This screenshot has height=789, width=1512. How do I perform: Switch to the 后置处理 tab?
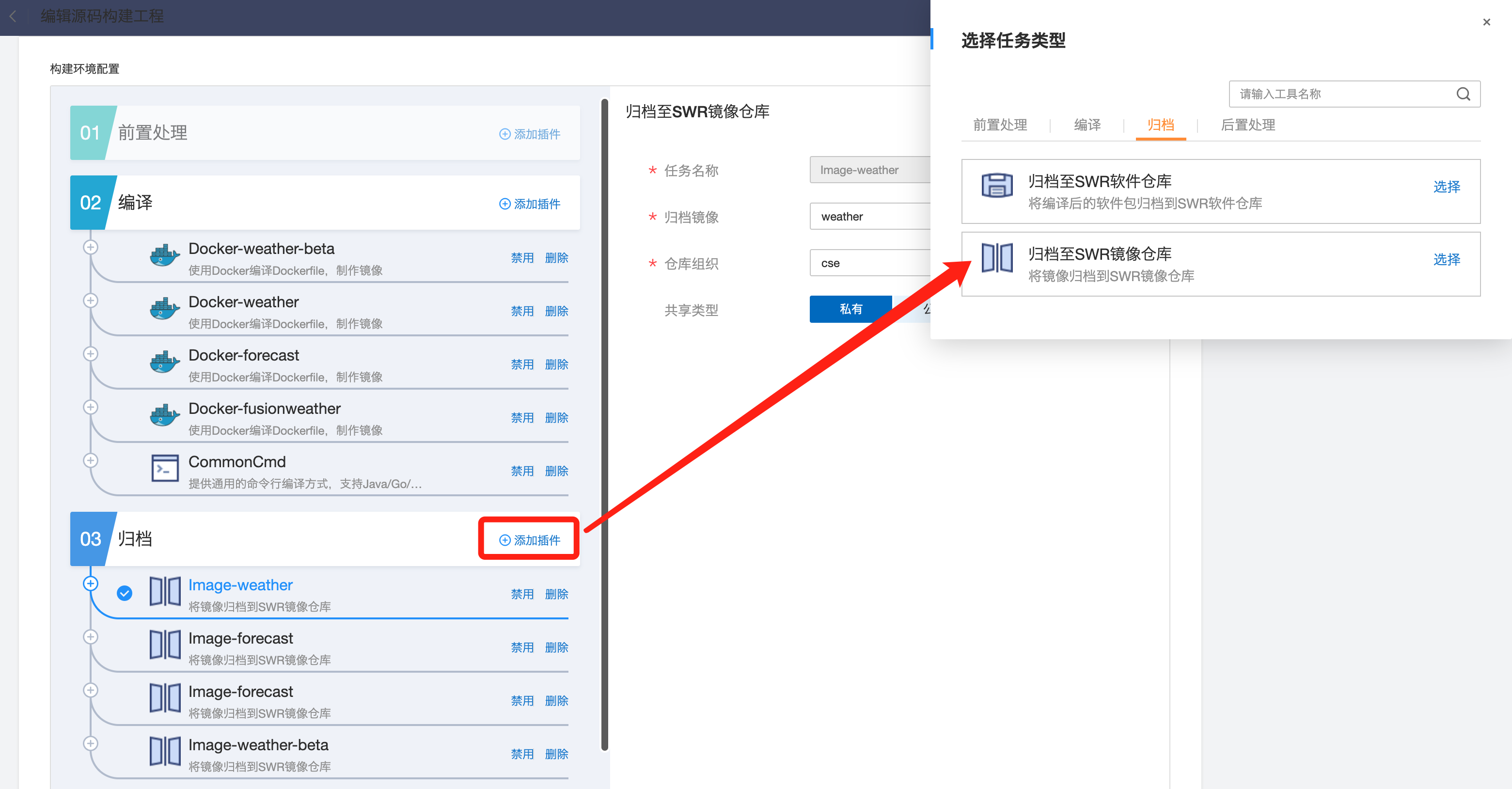(x=1247, y=125)
